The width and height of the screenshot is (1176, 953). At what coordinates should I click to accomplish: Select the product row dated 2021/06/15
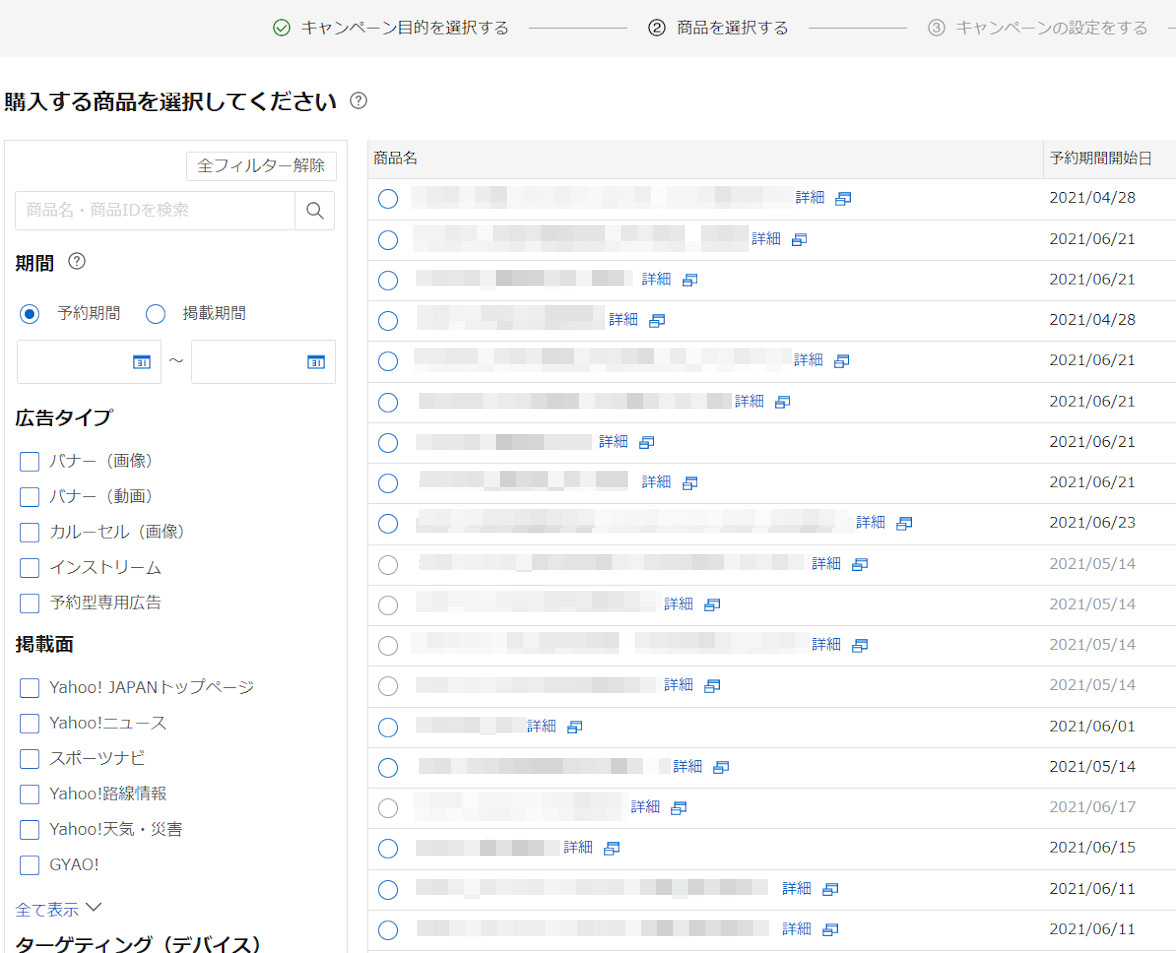tap(388, 848)
